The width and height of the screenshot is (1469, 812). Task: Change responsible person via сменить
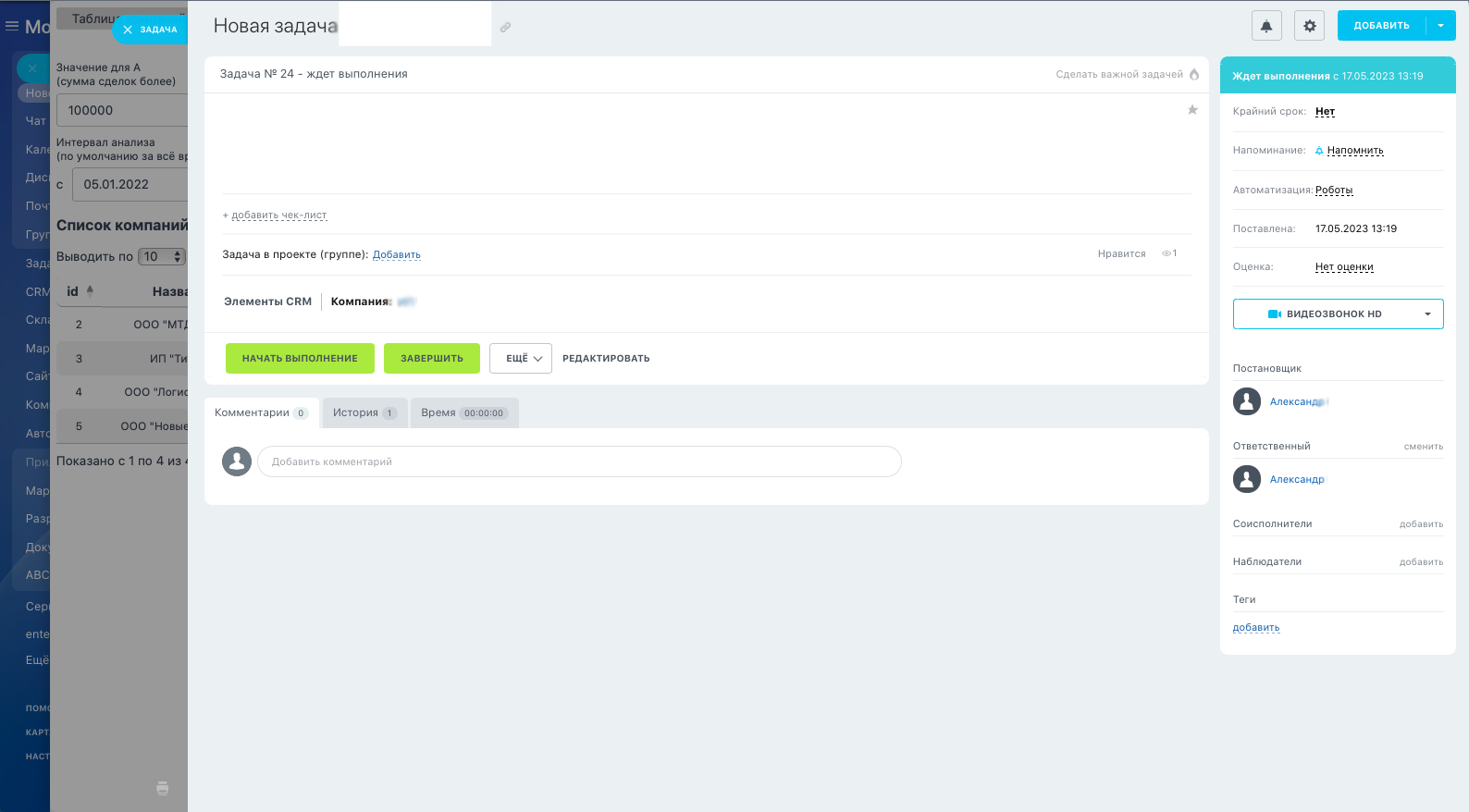(x=1424, y=447)
